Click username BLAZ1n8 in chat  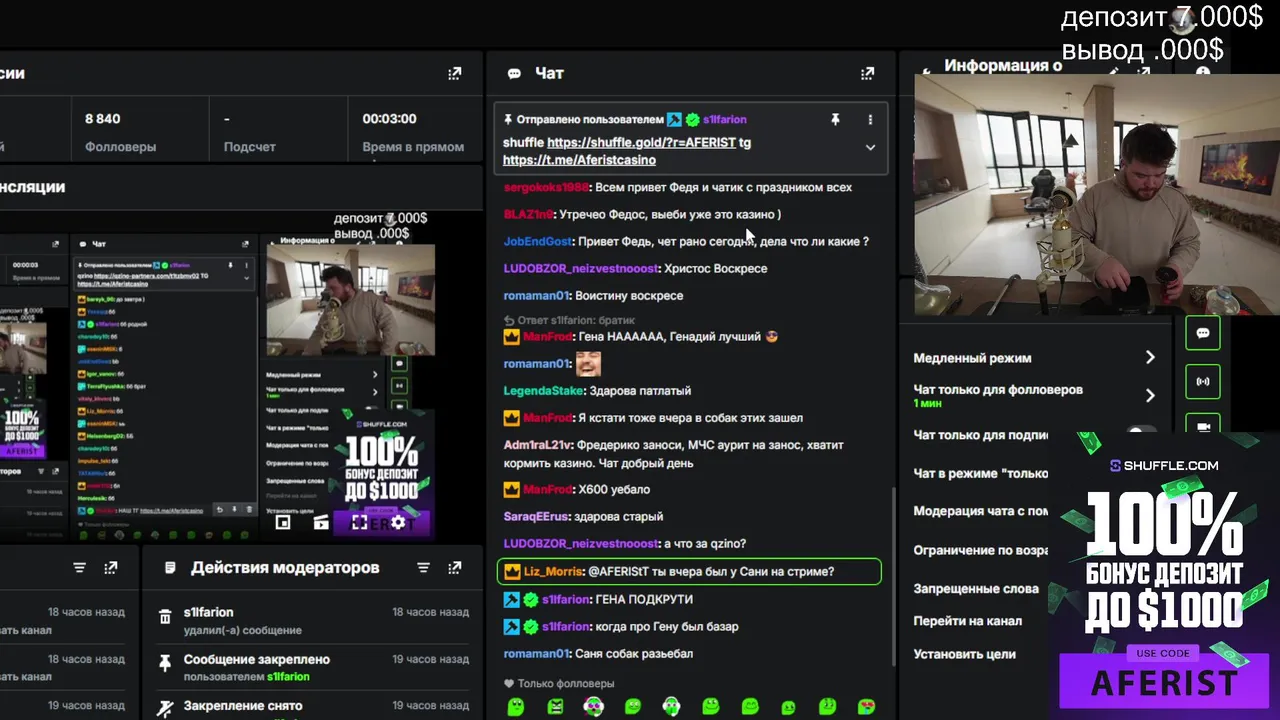tap(528, 214)
